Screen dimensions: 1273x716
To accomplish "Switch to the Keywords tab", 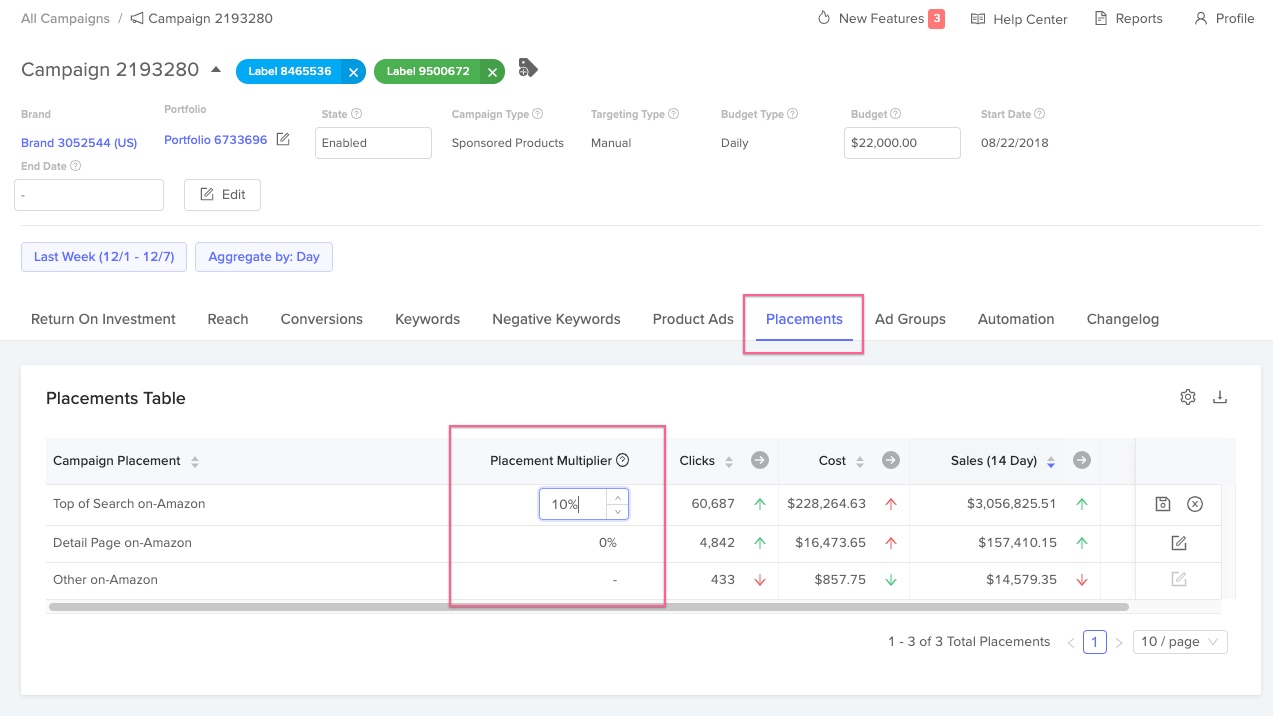I will 427,319.
